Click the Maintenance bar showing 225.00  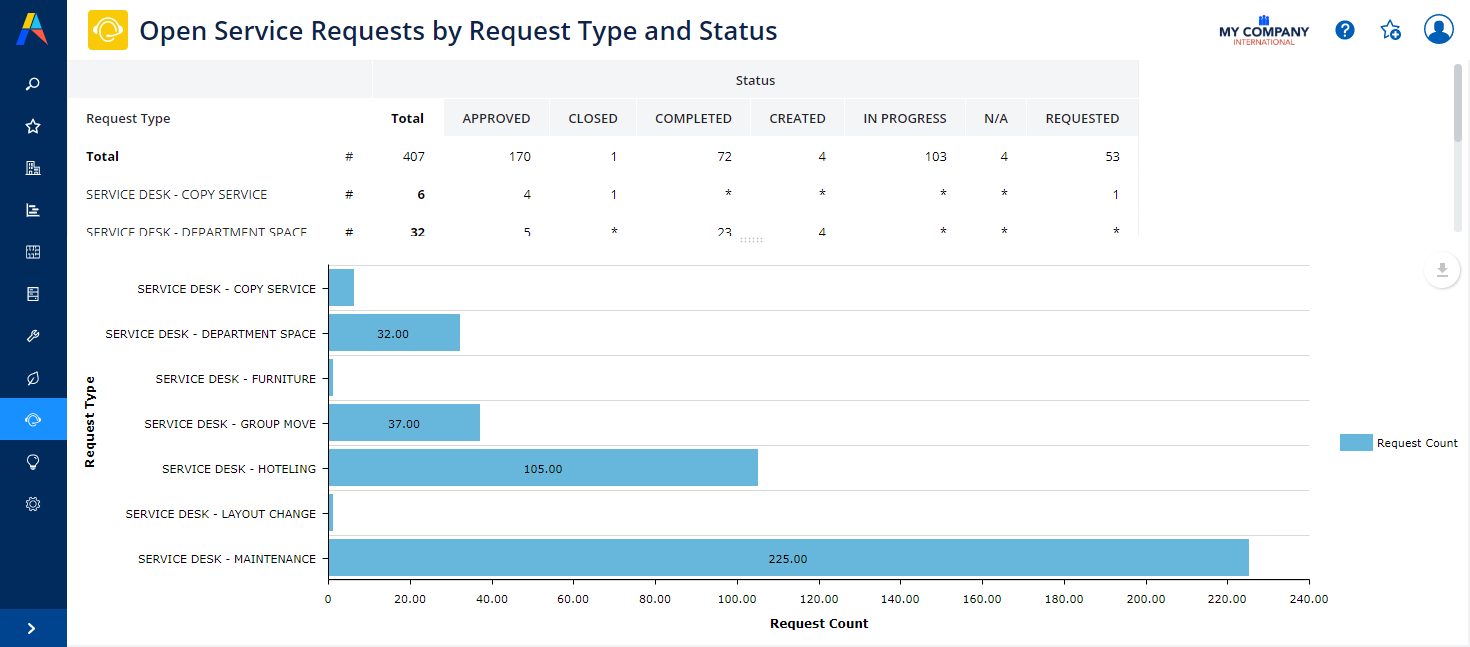point(788,558)
